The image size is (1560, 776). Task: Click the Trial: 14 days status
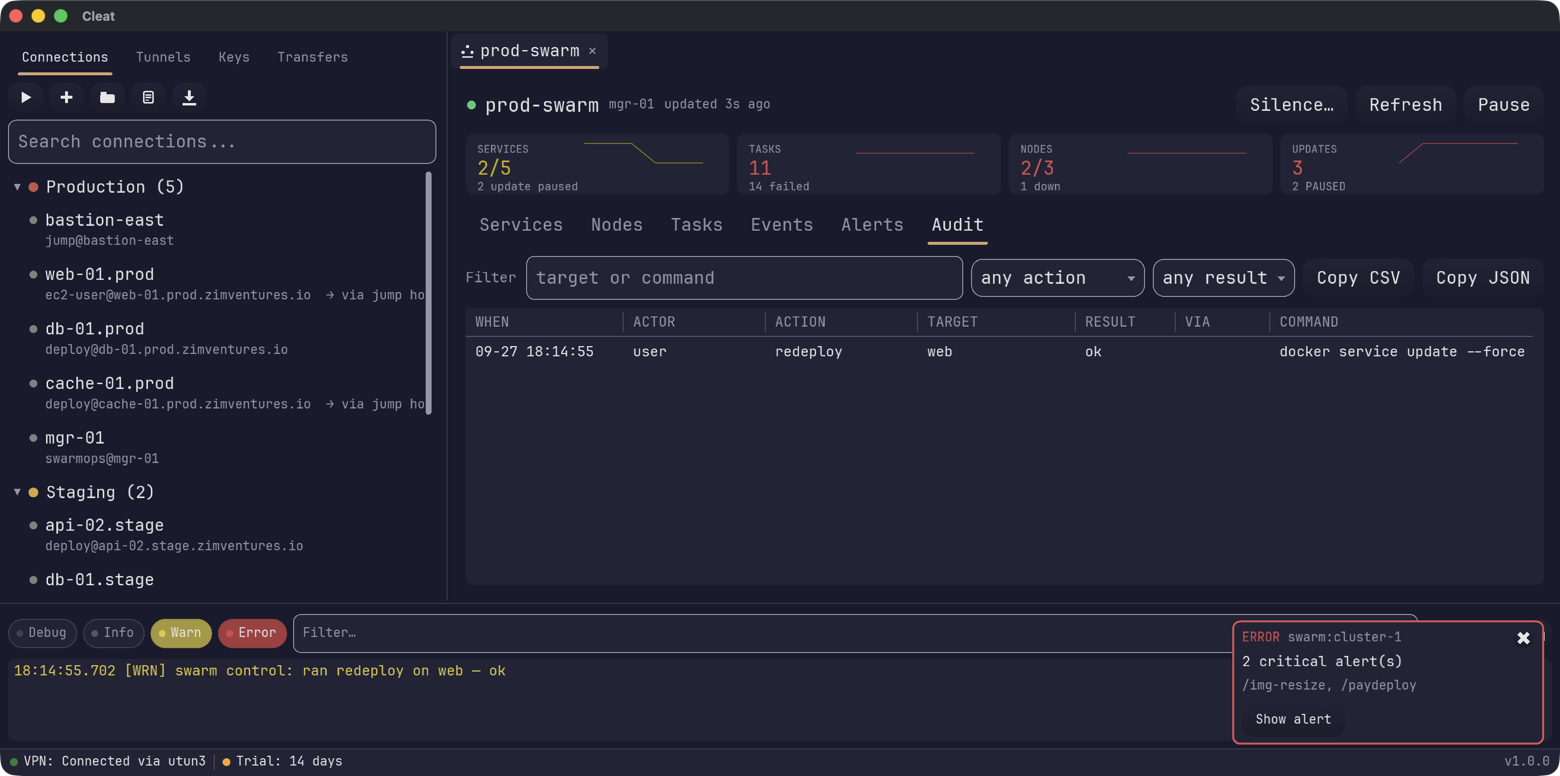point(282,762)
